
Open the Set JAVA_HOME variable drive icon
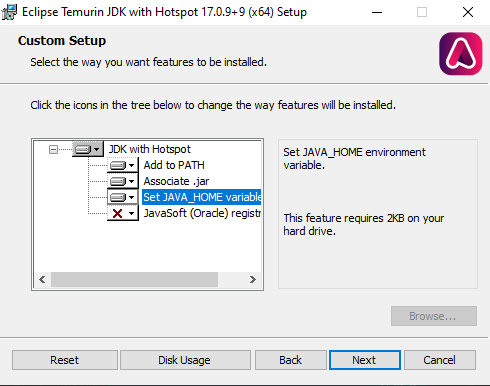(x=122, y=197)
